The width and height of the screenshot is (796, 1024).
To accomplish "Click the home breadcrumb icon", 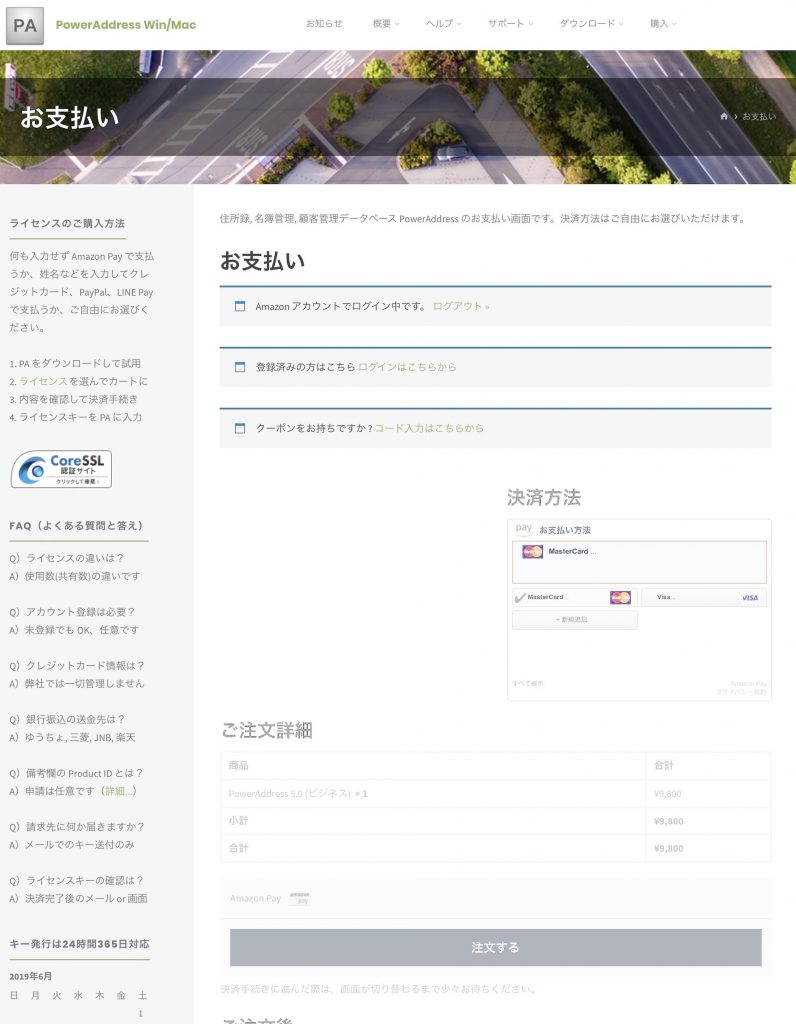I will [724, 116].
